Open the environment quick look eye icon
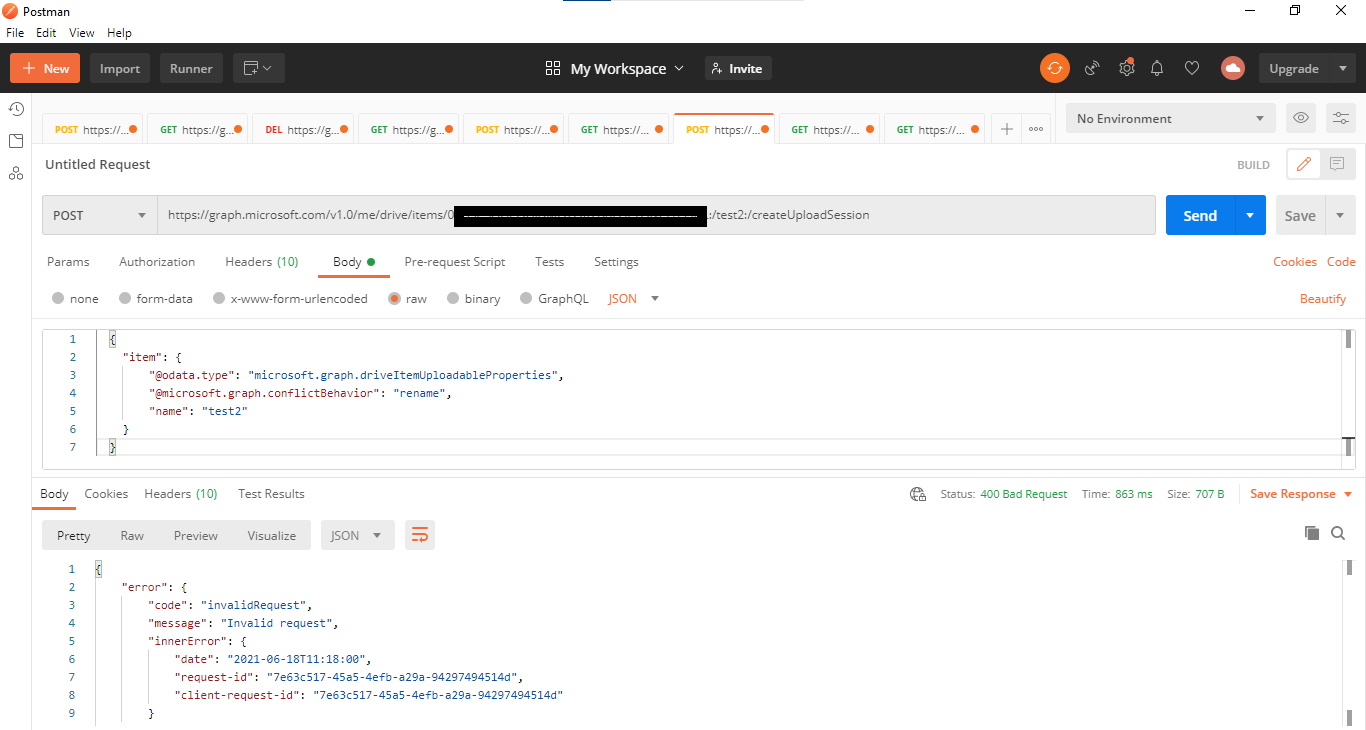The width and height of the screenshot is (1366, 730). [1301, 118]
